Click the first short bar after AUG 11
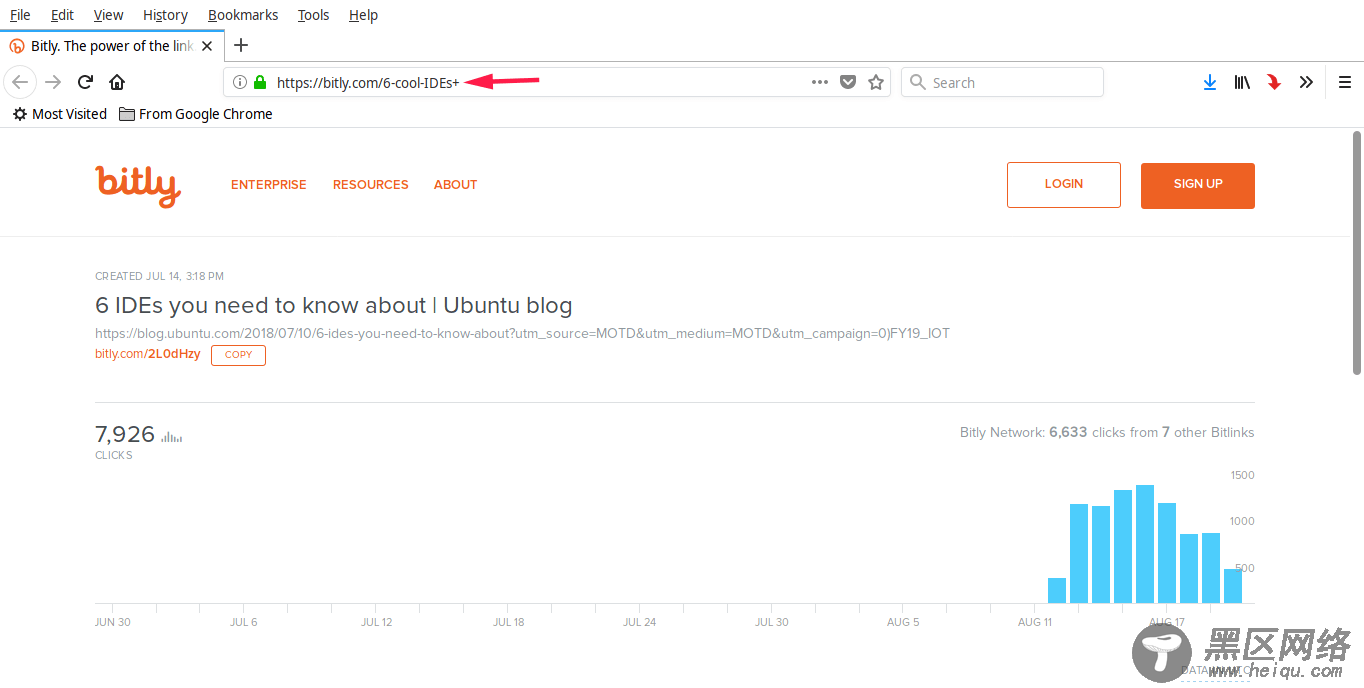This screenshot has width=1364, height=688. pos(1057,590)
